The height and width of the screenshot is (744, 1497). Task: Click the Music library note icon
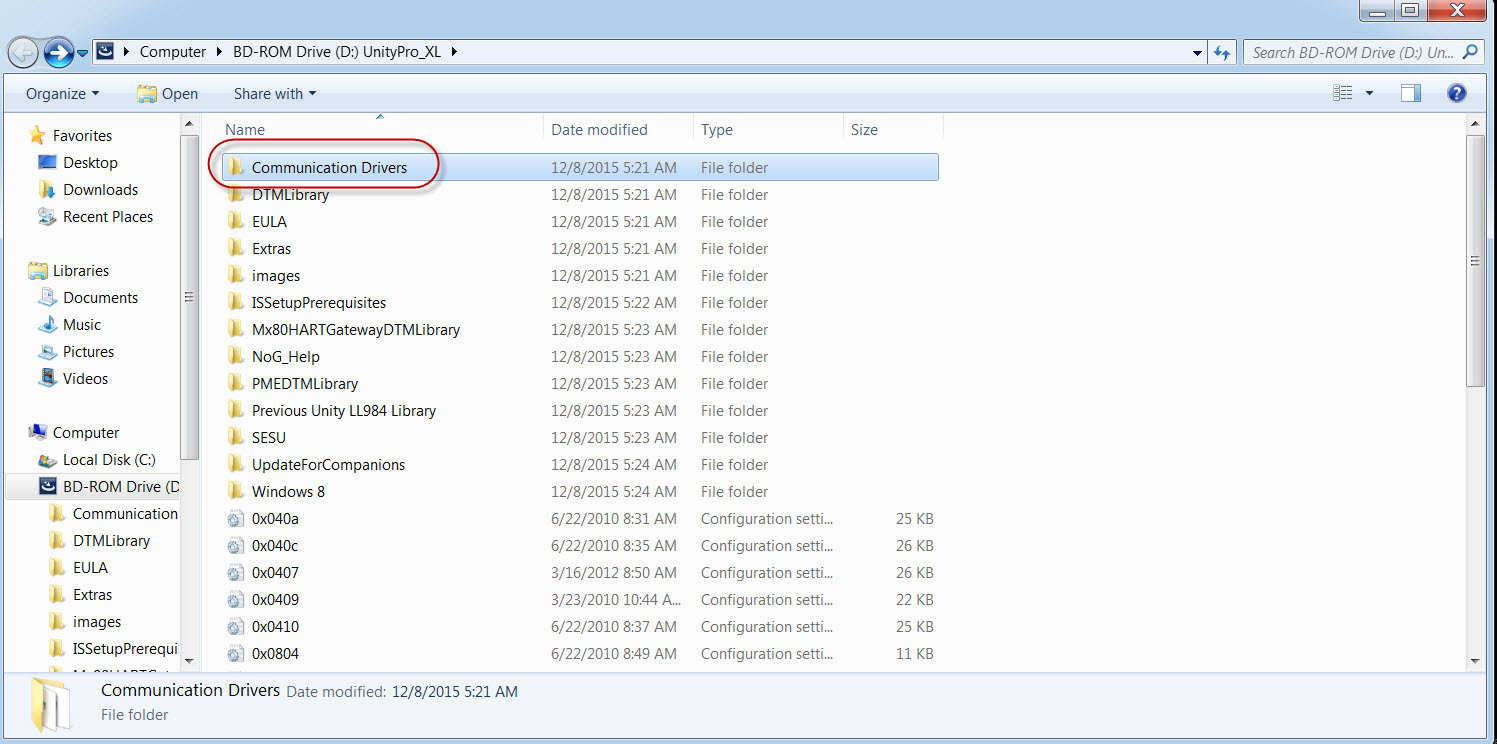tap(47, 324)
